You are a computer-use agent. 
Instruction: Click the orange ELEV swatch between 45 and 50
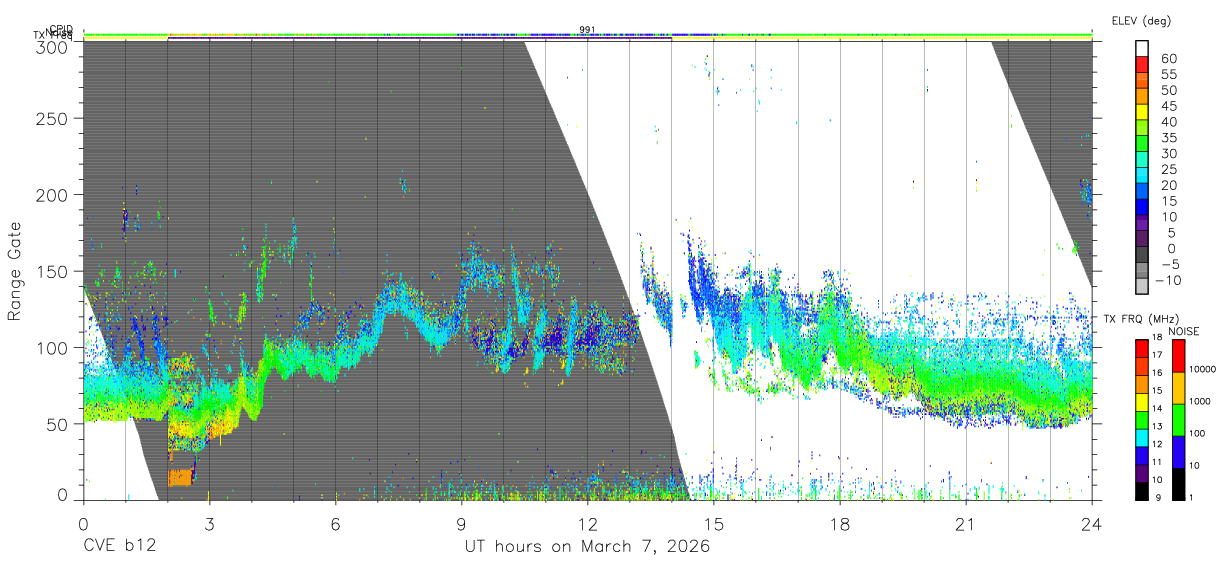tap(1142, 95)
